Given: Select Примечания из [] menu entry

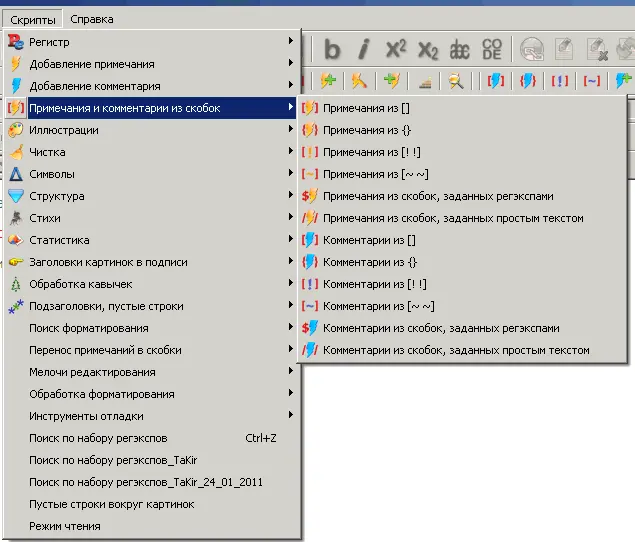Looking at the screenshot, I should pyautogui.click(x=364, y=108).
